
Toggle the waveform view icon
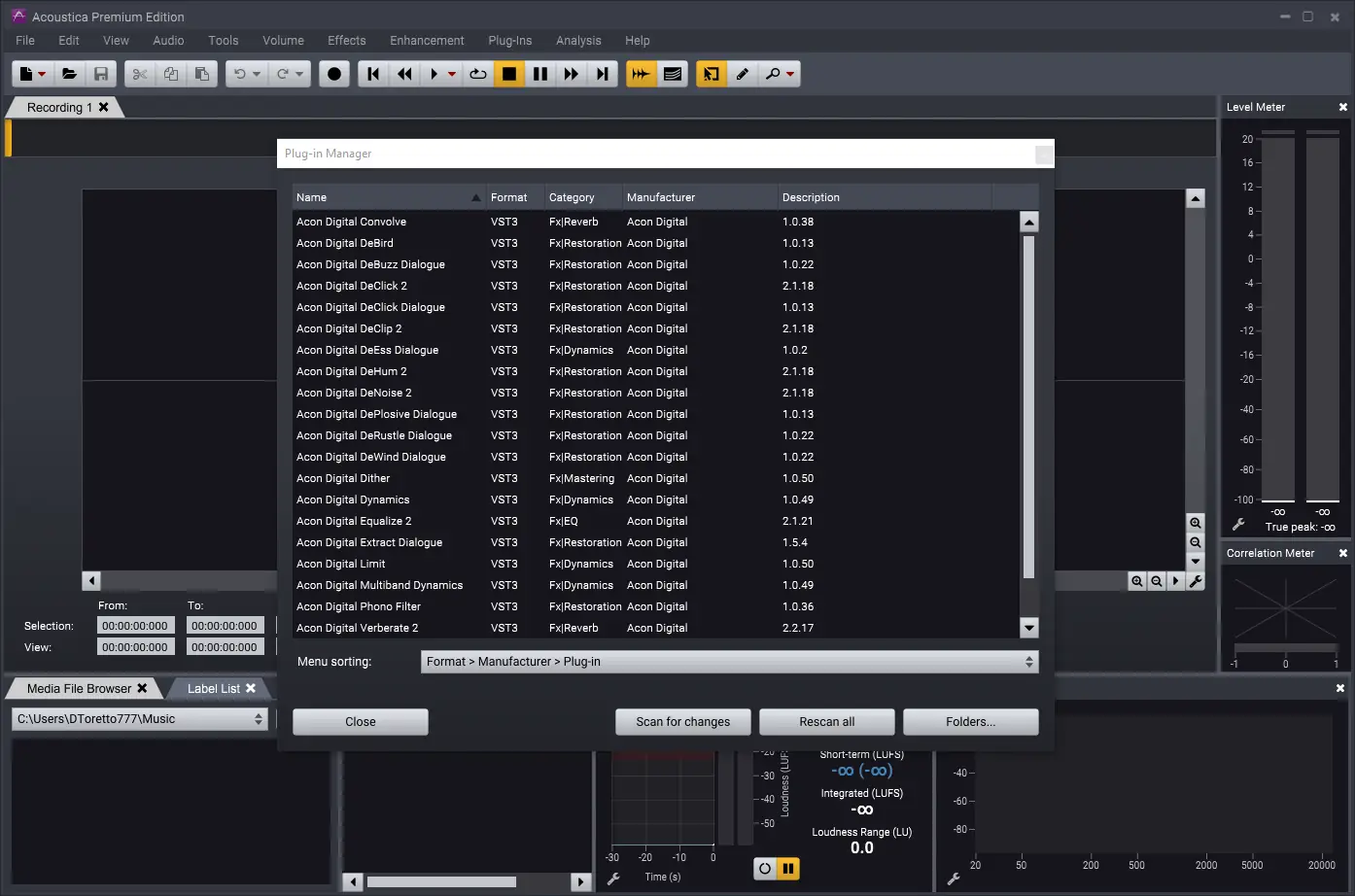[642, 74]
